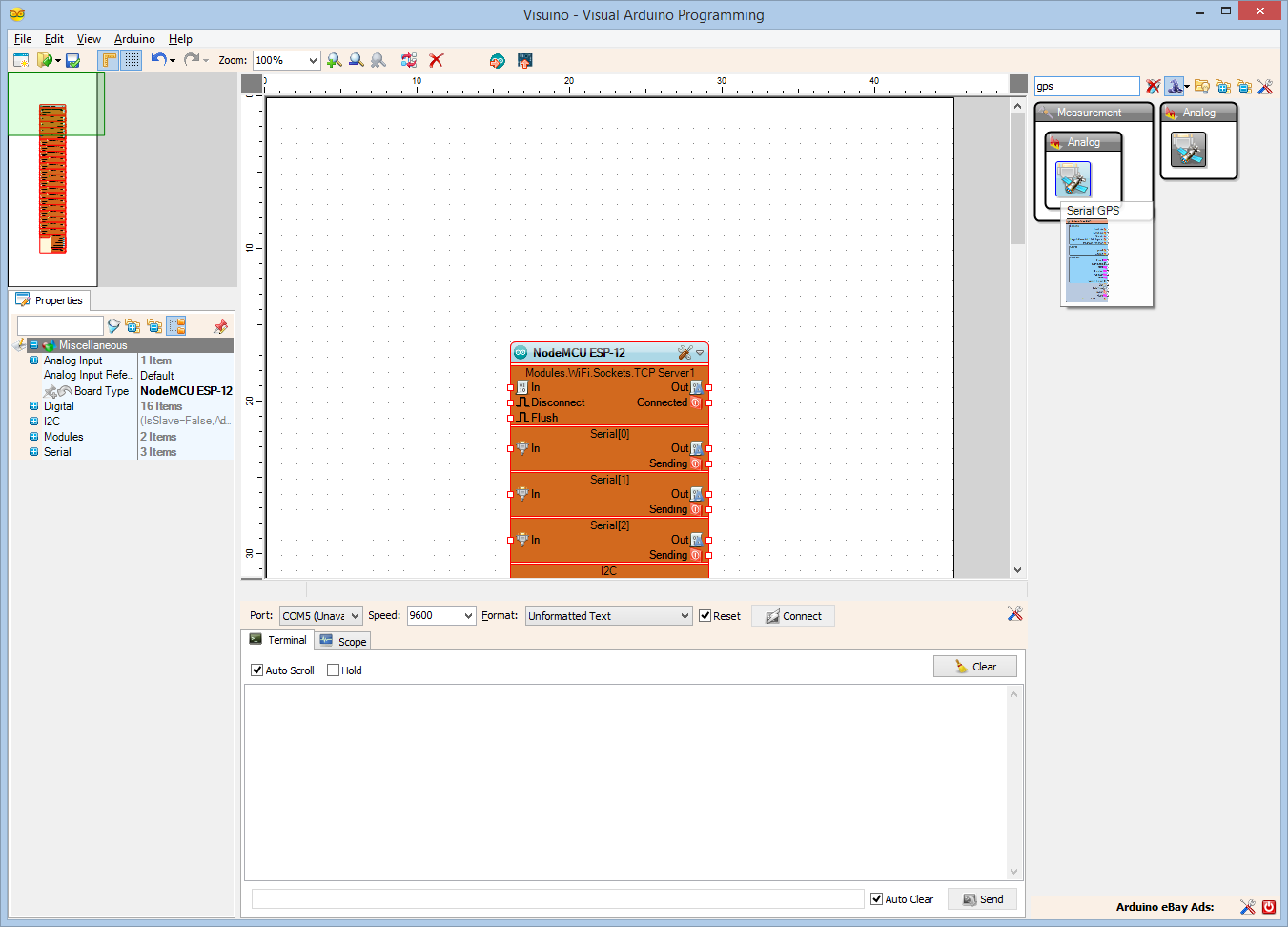Viewport: 1288px width, 927px height.
Task: Expand the Serial property
Action: 33,452
